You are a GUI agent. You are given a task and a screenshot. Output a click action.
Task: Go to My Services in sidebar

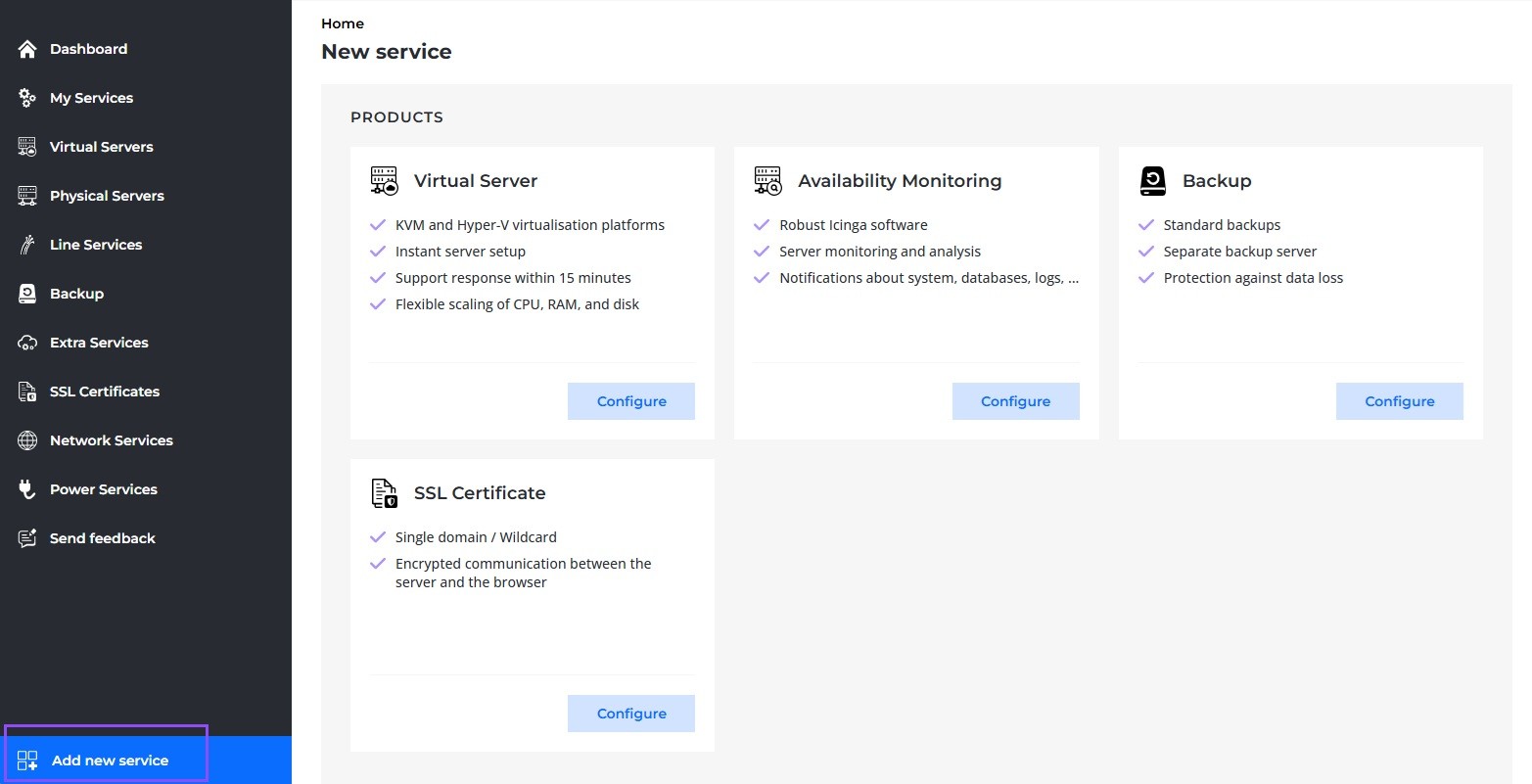(91, 98)
